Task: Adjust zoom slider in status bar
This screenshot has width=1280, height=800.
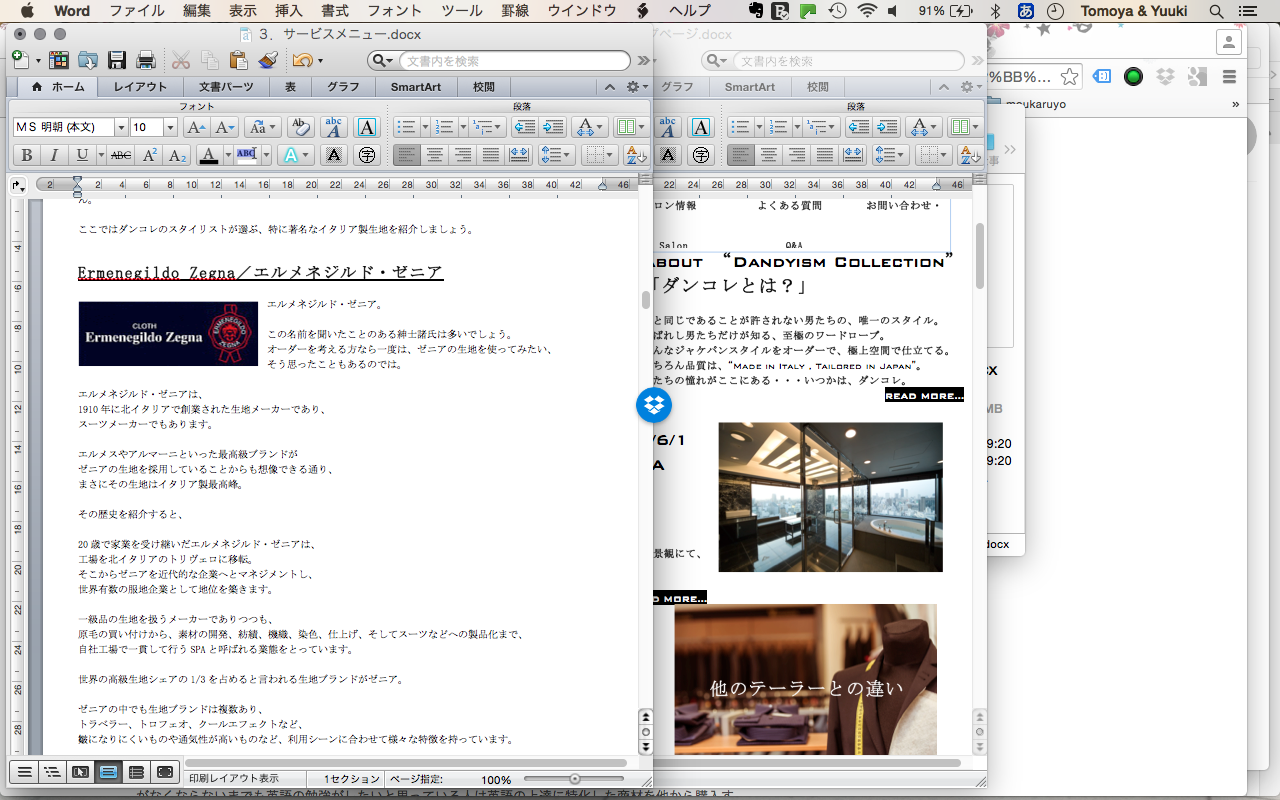Action: click(575, 779)
